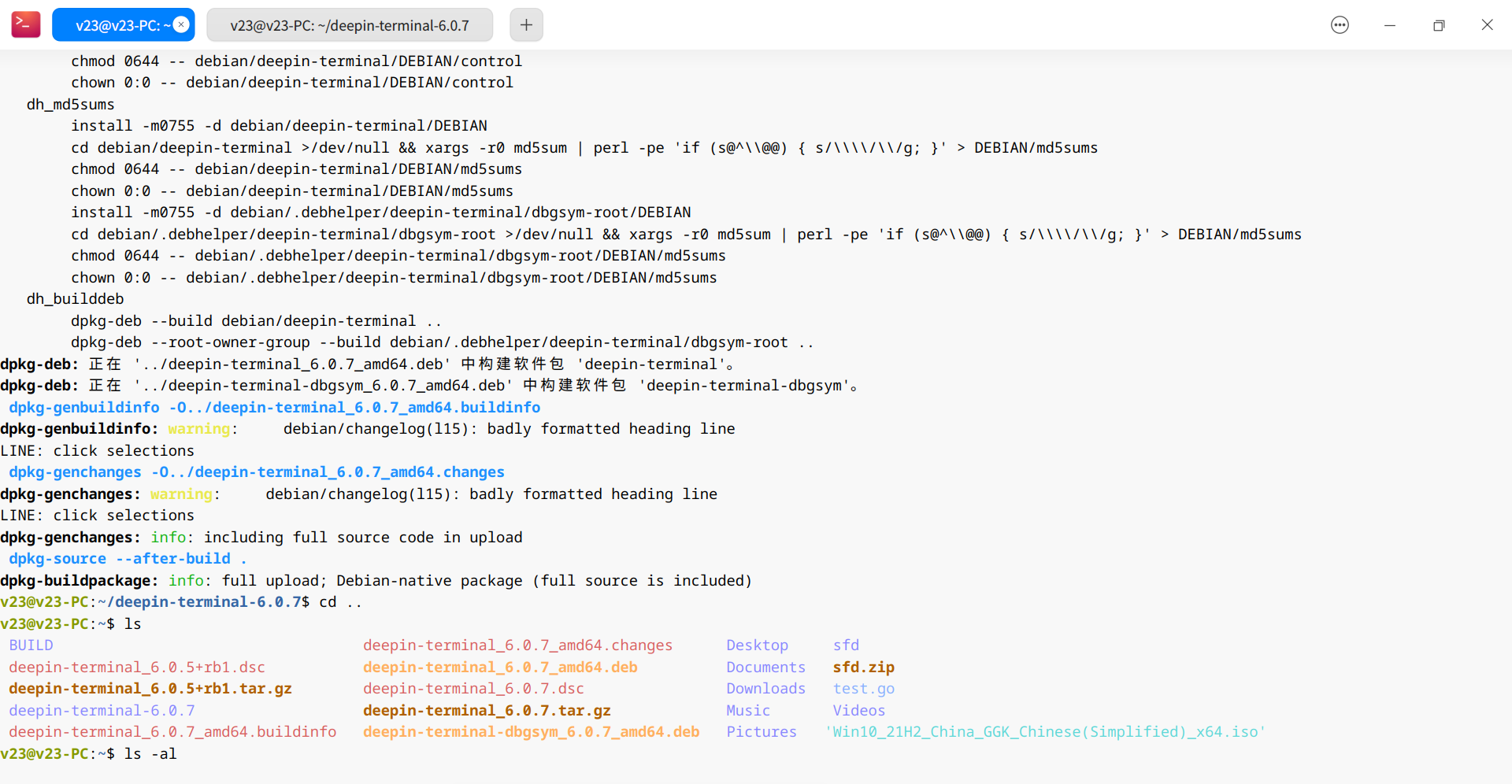Click the Desktop directory name
This screenshot has width=1512, height=784.
pos(757,645)
